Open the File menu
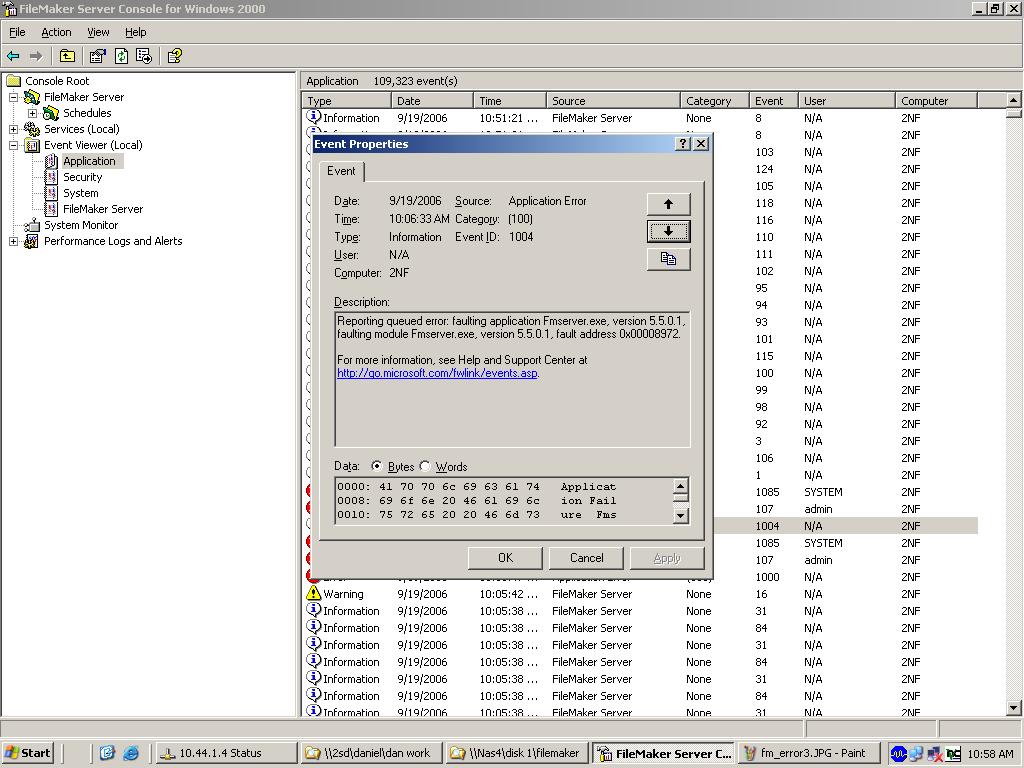Screen dimensions: 1024x768 tap(17, 32)
